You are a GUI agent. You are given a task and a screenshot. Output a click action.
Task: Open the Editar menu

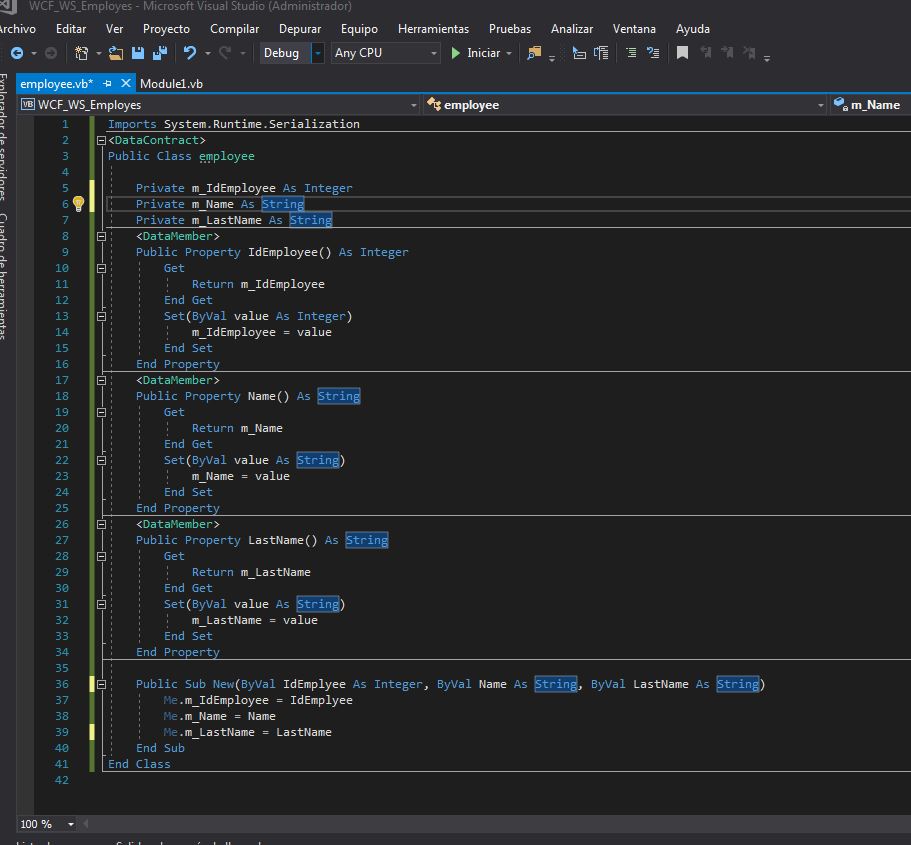[x=71, y=28]
